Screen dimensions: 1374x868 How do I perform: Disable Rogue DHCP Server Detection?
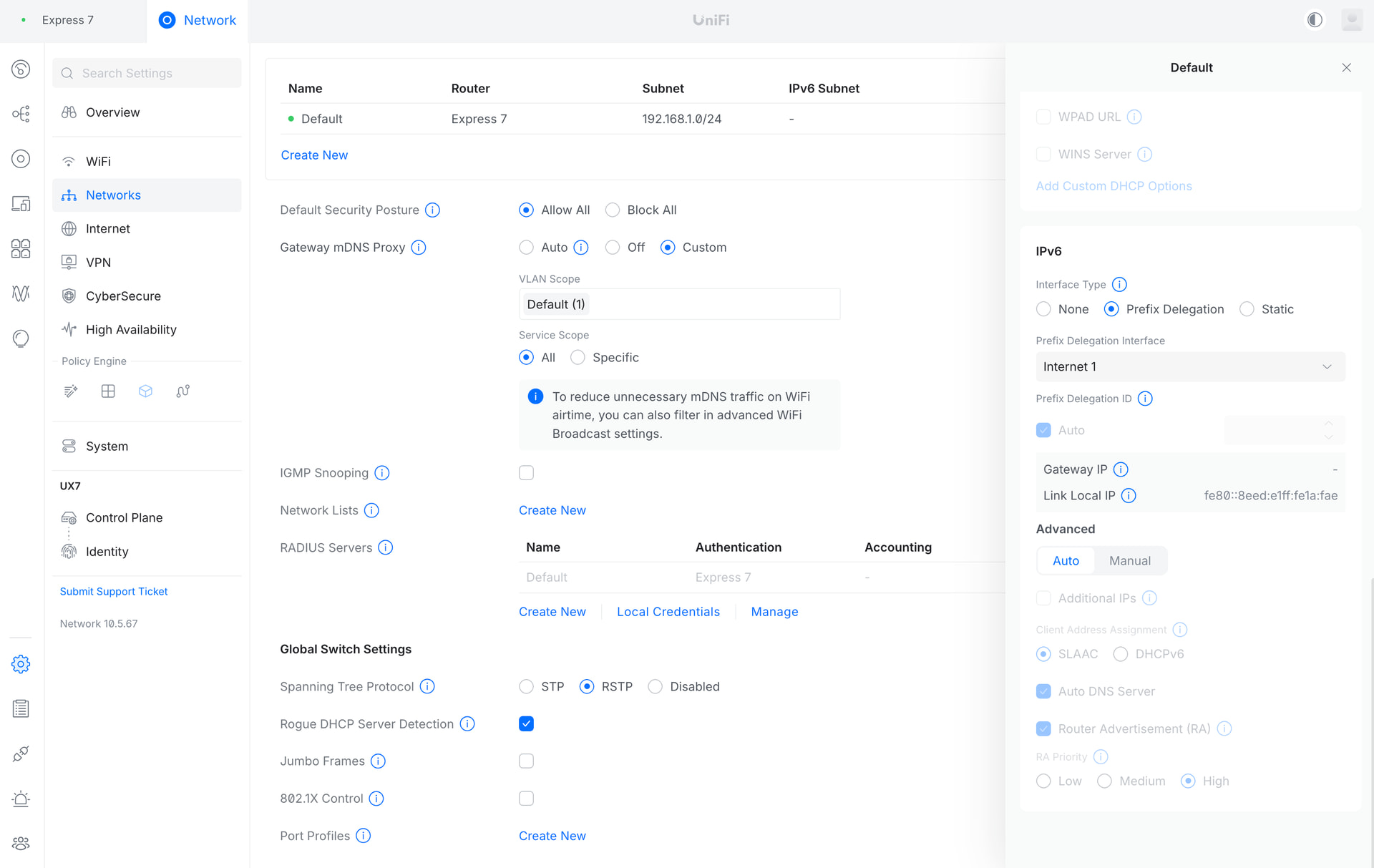pos(526,723)
